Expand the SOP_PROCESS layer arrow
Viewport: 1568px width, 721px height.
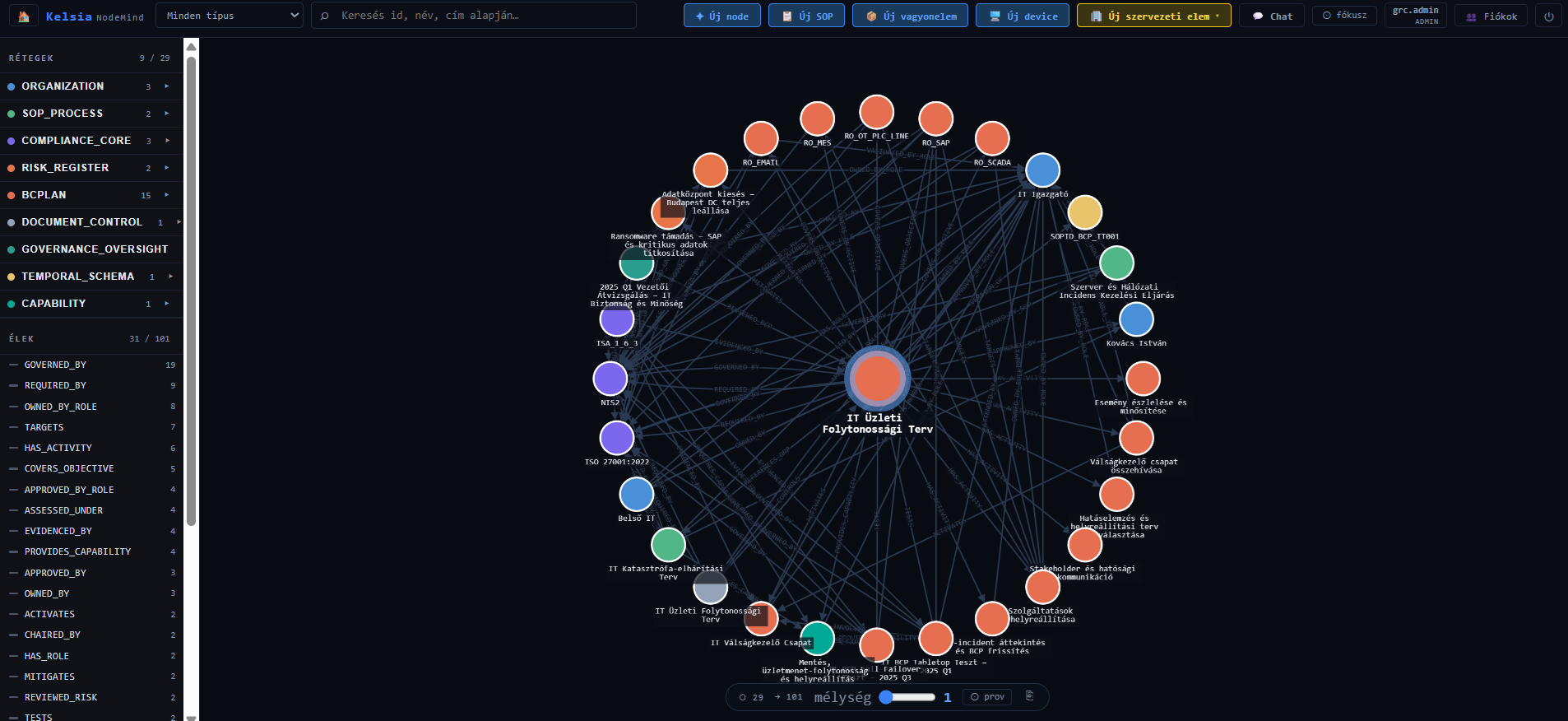pos(167,114)
